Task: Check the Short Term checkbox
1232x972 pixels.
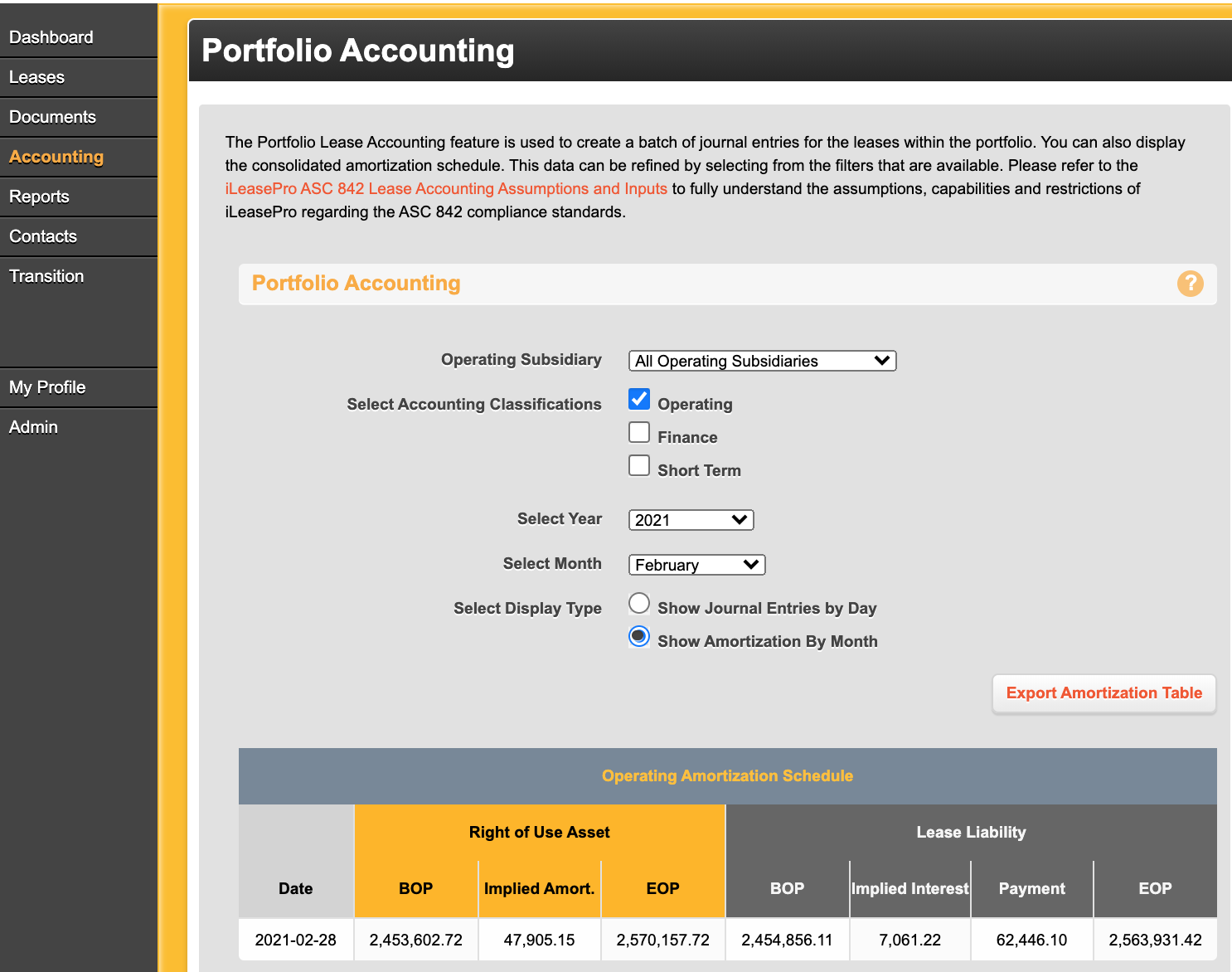Action: tap(639, 465)
